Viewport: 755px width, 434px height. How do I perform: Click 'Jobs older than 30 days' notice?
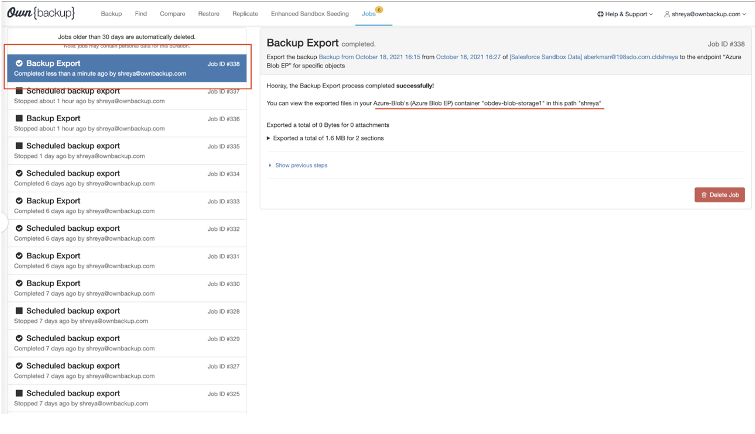(x=127, y=37)
